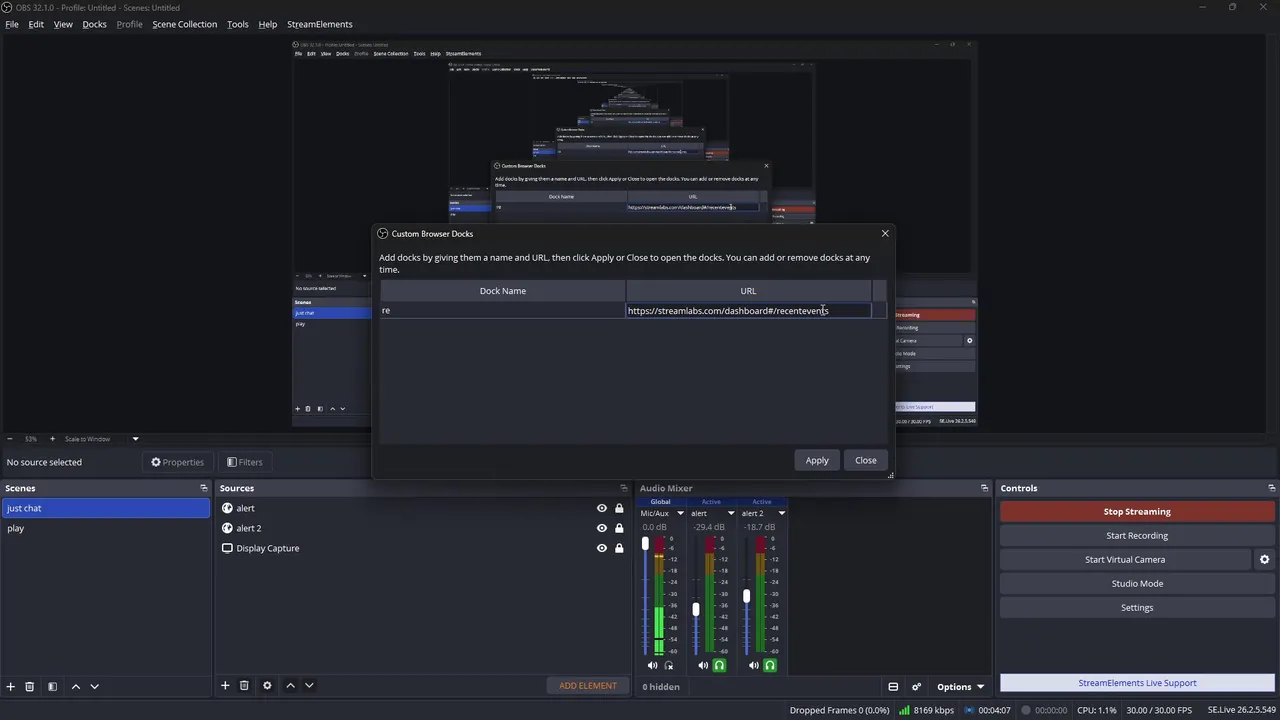Zoom in the preview with the plus icon
The height and width of the screenshot is (720, 1280).
pyautogui.click(x=52, y=439)
